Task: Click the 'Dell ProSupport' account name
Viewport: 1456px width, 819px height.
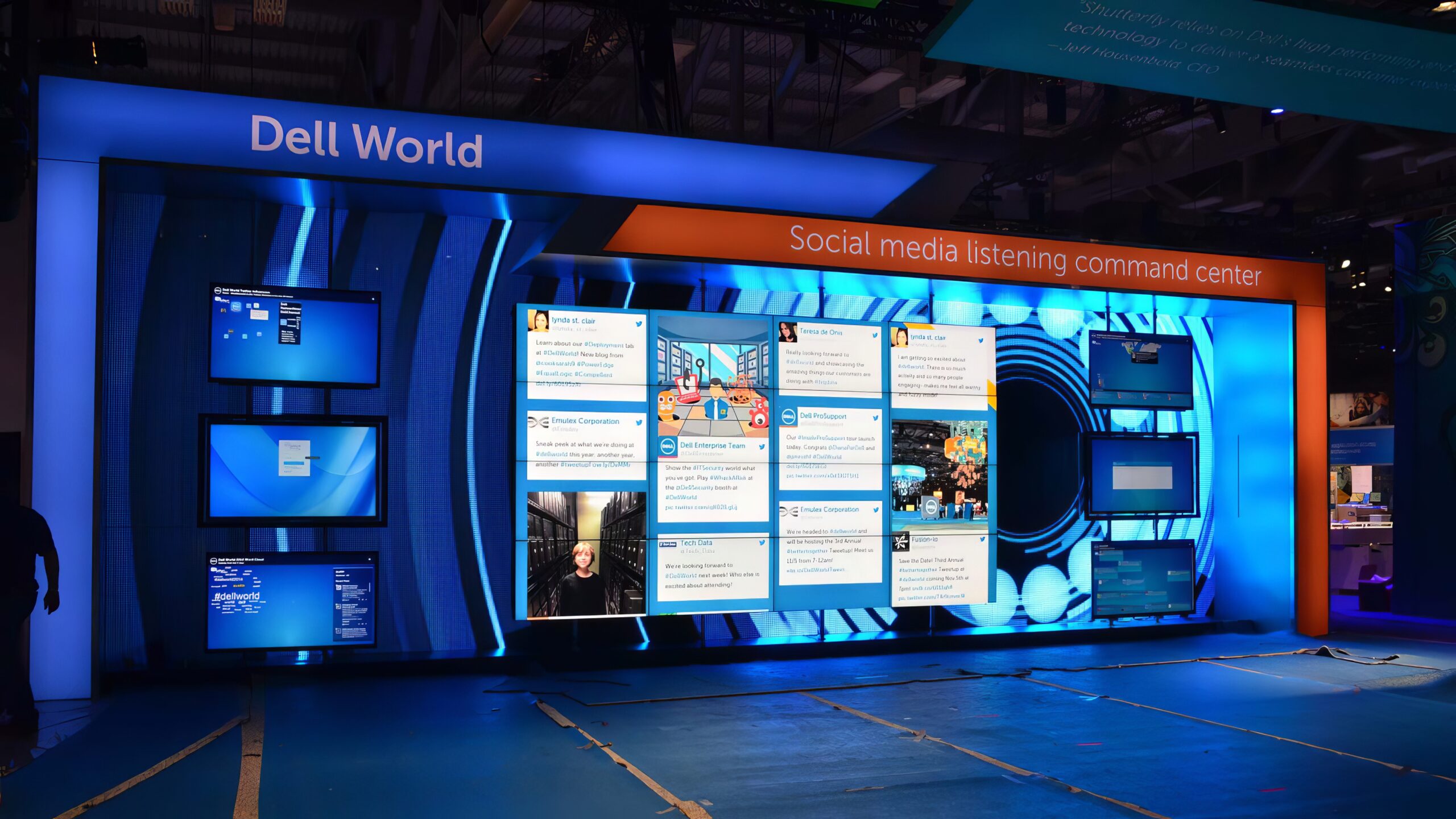Action: coord(823,416)
